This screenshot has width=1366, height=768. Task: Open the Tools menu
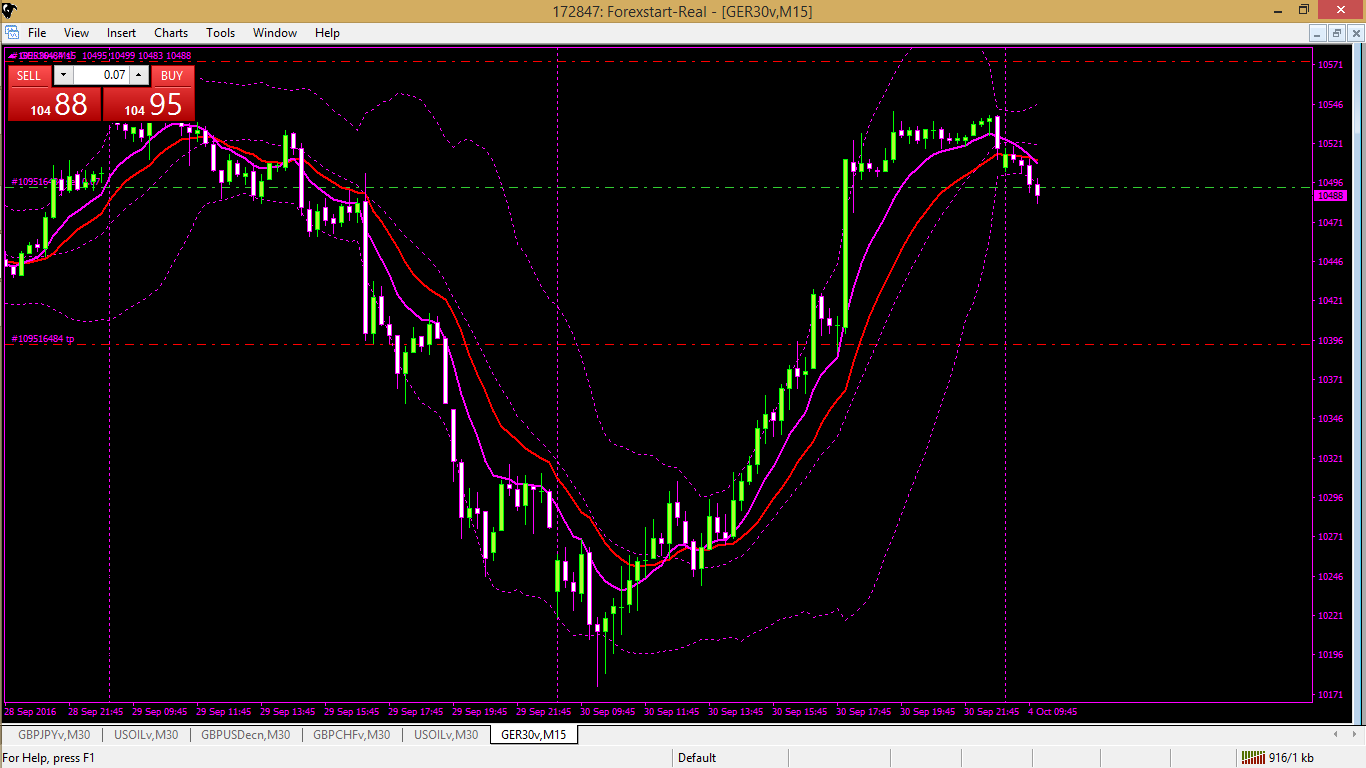tap(220, 33)
